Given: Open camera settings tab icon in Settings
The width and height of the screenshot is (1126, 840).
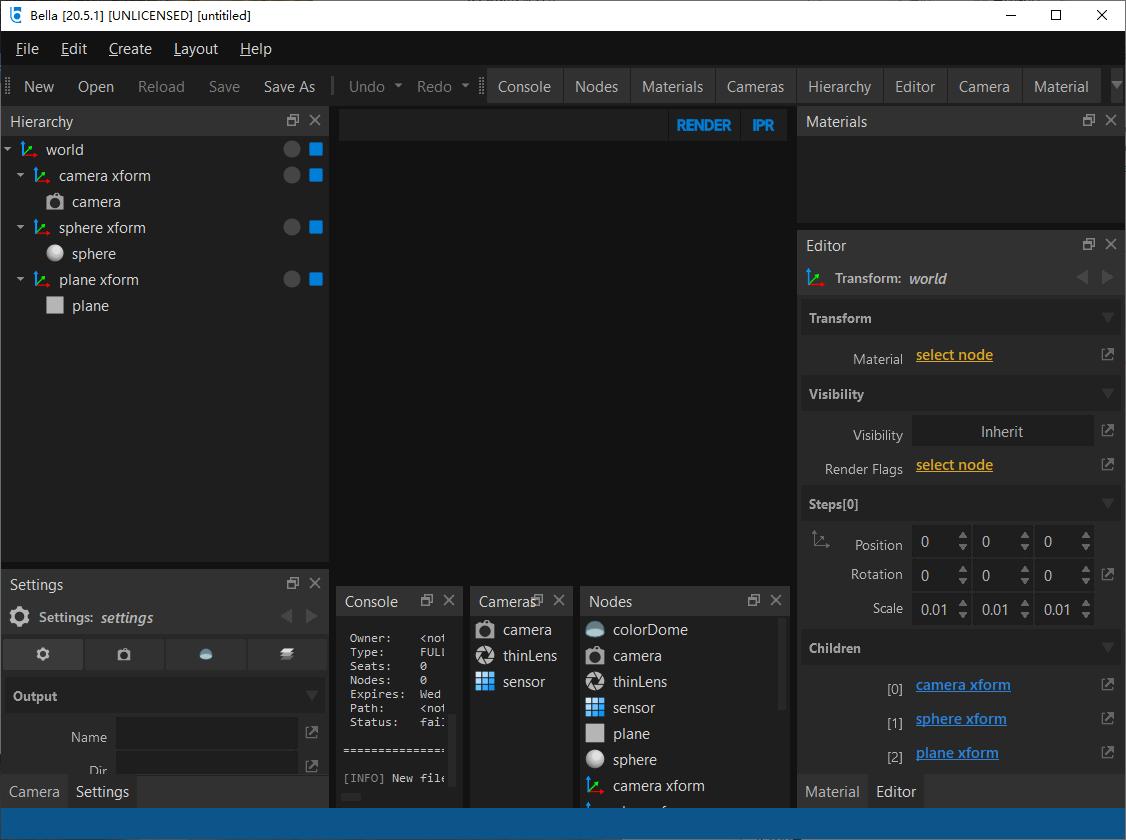Looking at the screenshot, I should pyautogui.click(x=124, y=654).
